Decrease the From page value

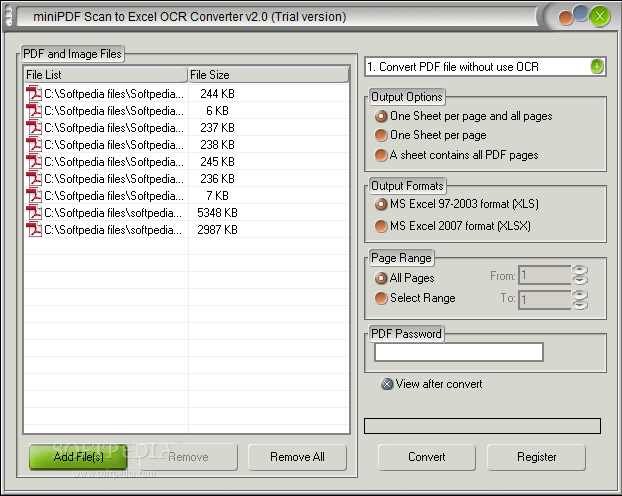click(x=580, y=280)
